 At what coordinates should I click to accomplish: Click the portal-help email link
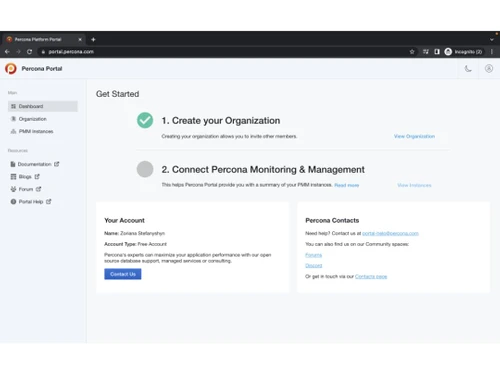pos(390,233)
